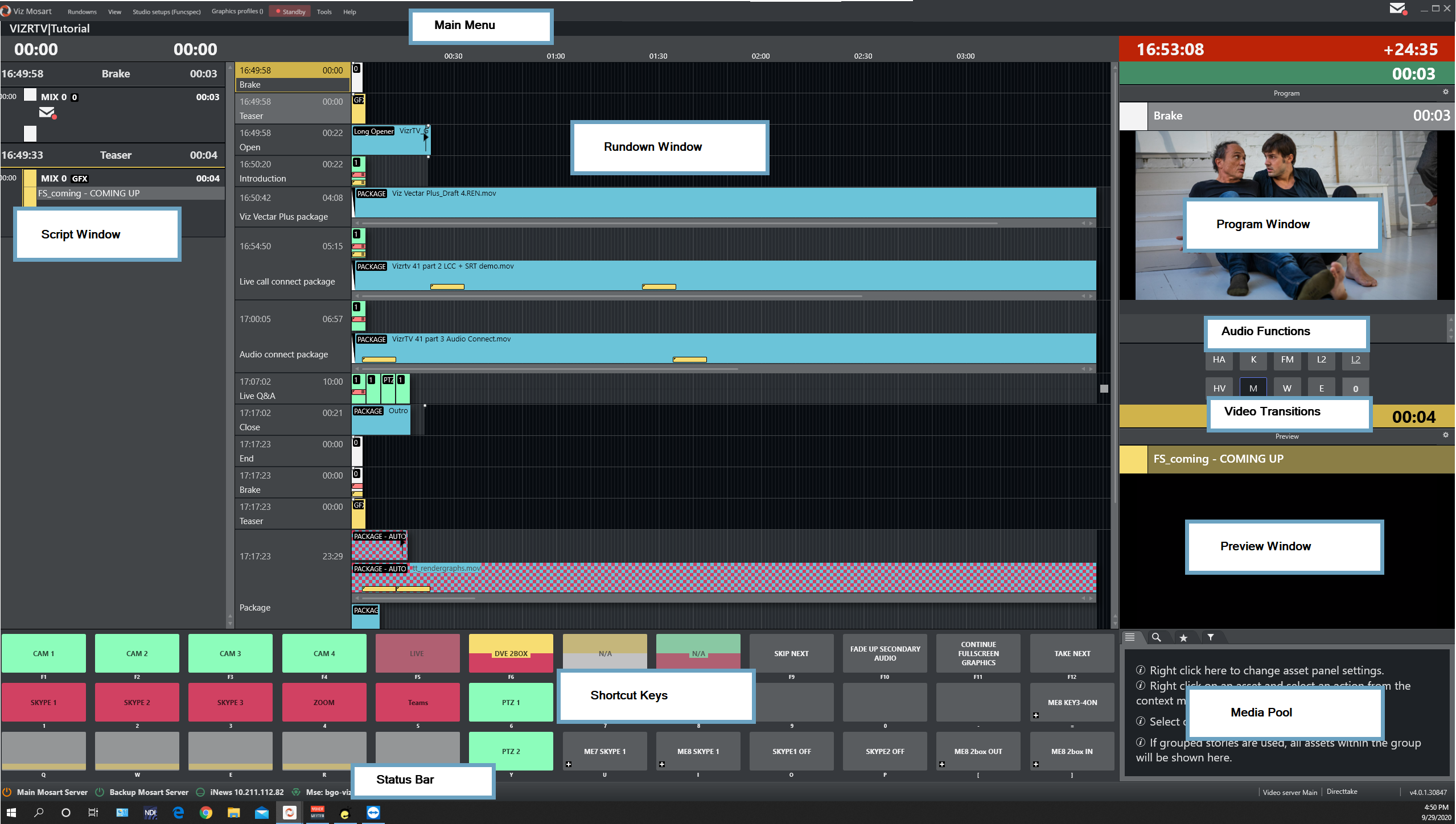The width and height of the screenshot is (1456, 824).
Task: Toggle the FM audio function button
Action: [1288, 360]
